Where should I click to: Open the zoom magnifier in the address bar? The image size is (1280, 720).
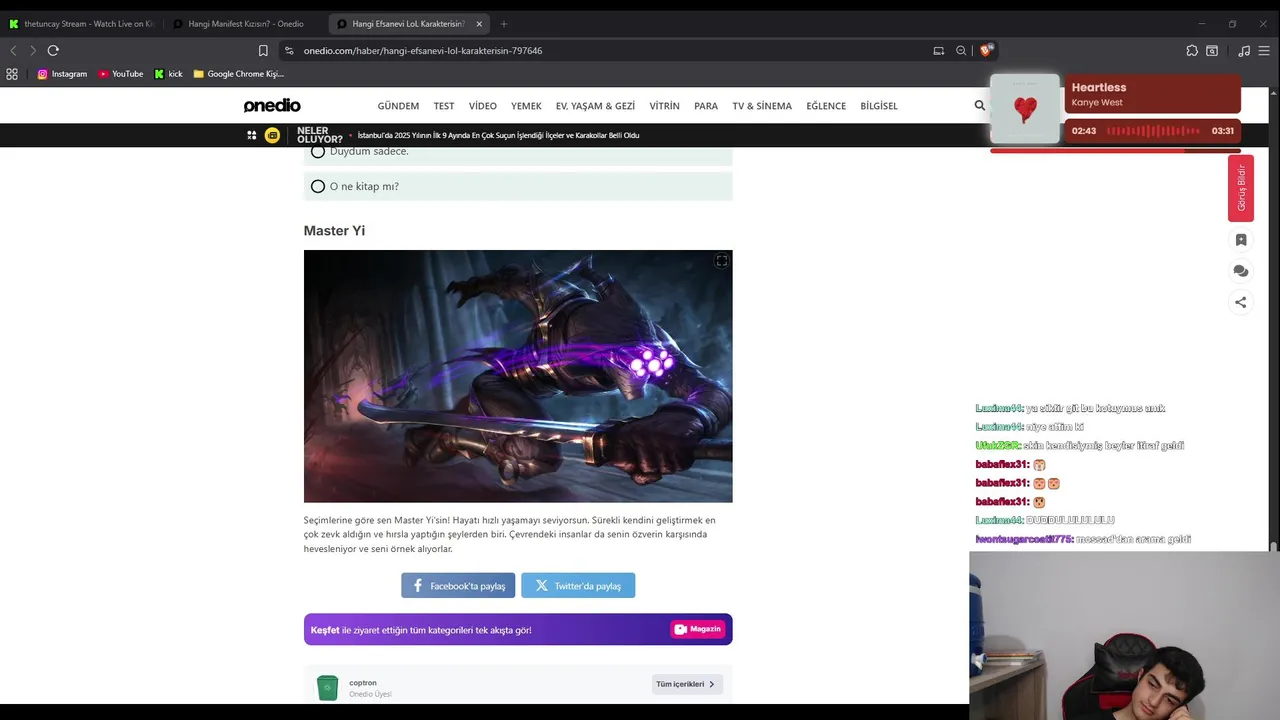point(961,50)
